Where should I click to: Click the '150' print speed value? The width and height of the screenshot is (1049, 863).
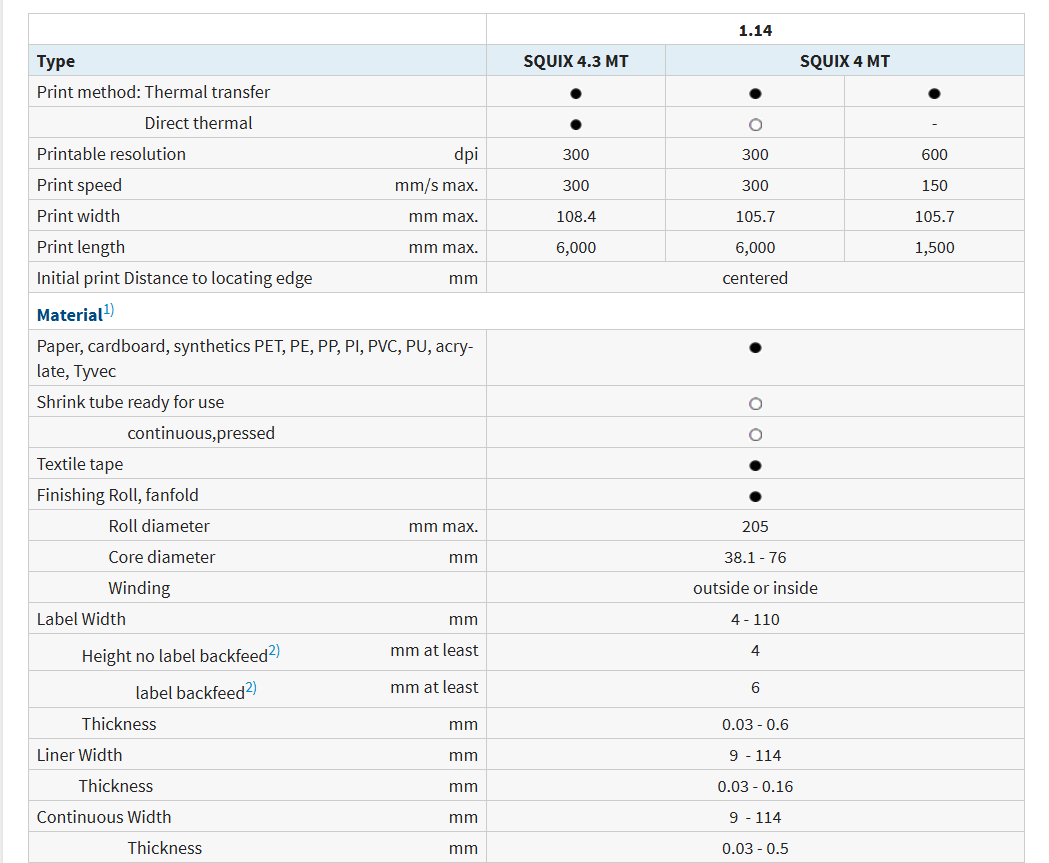coord(935,185)
